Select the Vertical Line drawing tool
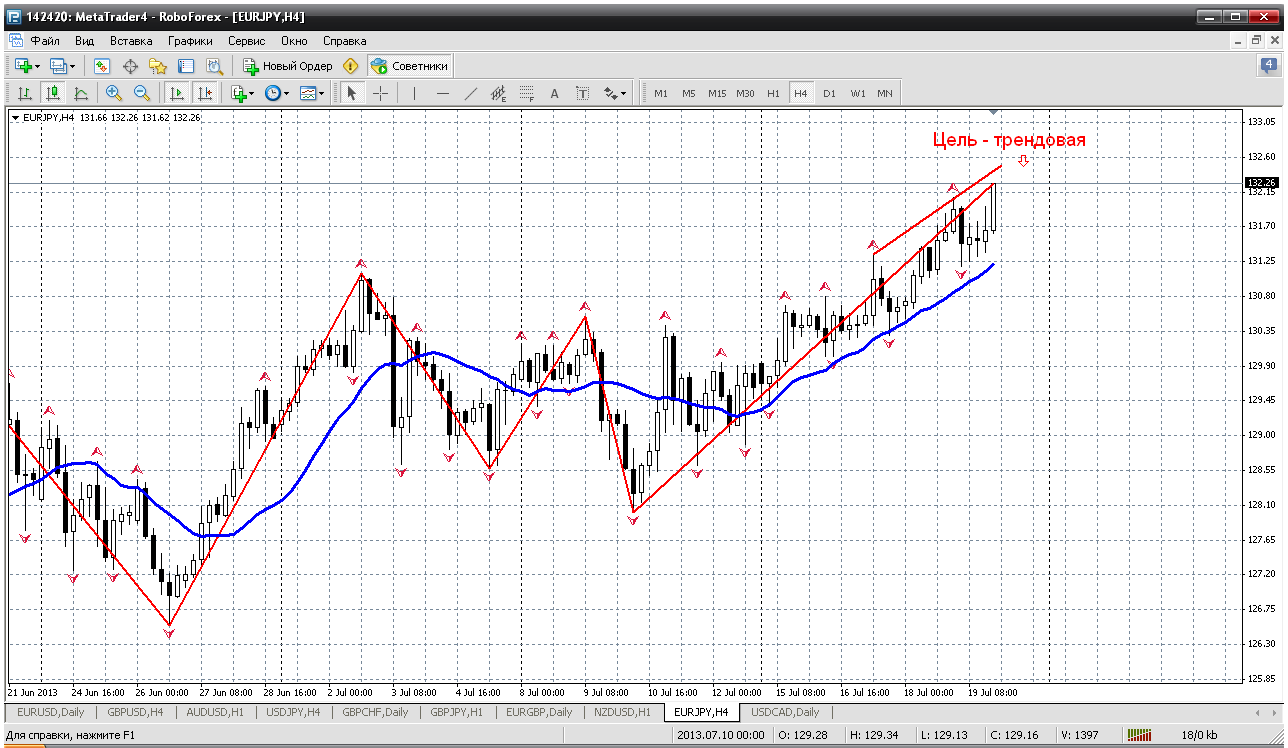Viewport: 1288px width, 748px height. (x=414, y=93)
